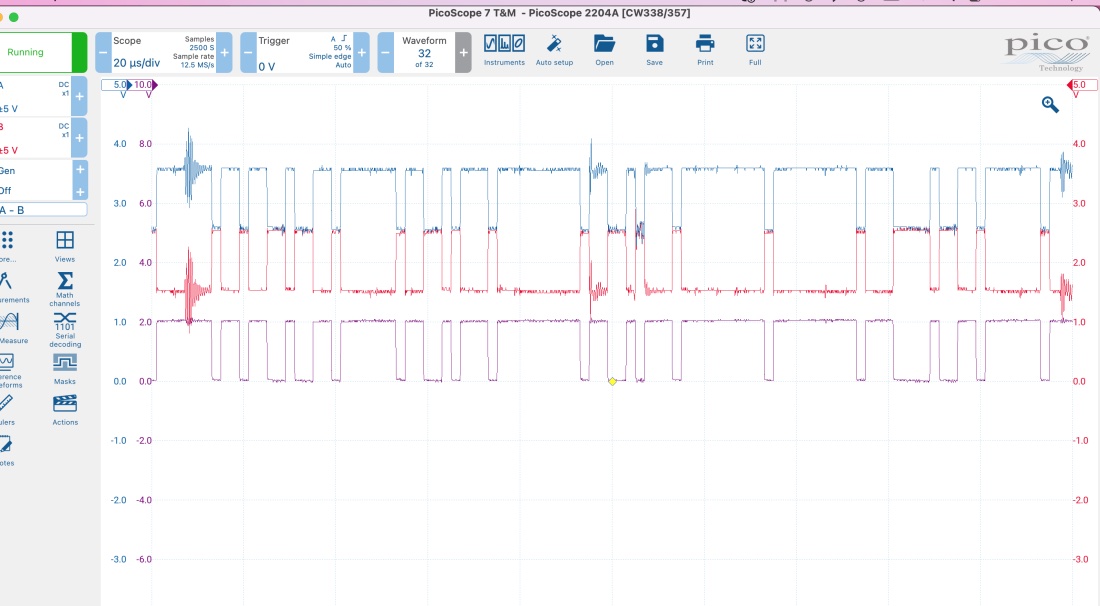Open the Serial decoding tool
The width and height of the screenshot is (1100, 606).
[x=65, y=328]
